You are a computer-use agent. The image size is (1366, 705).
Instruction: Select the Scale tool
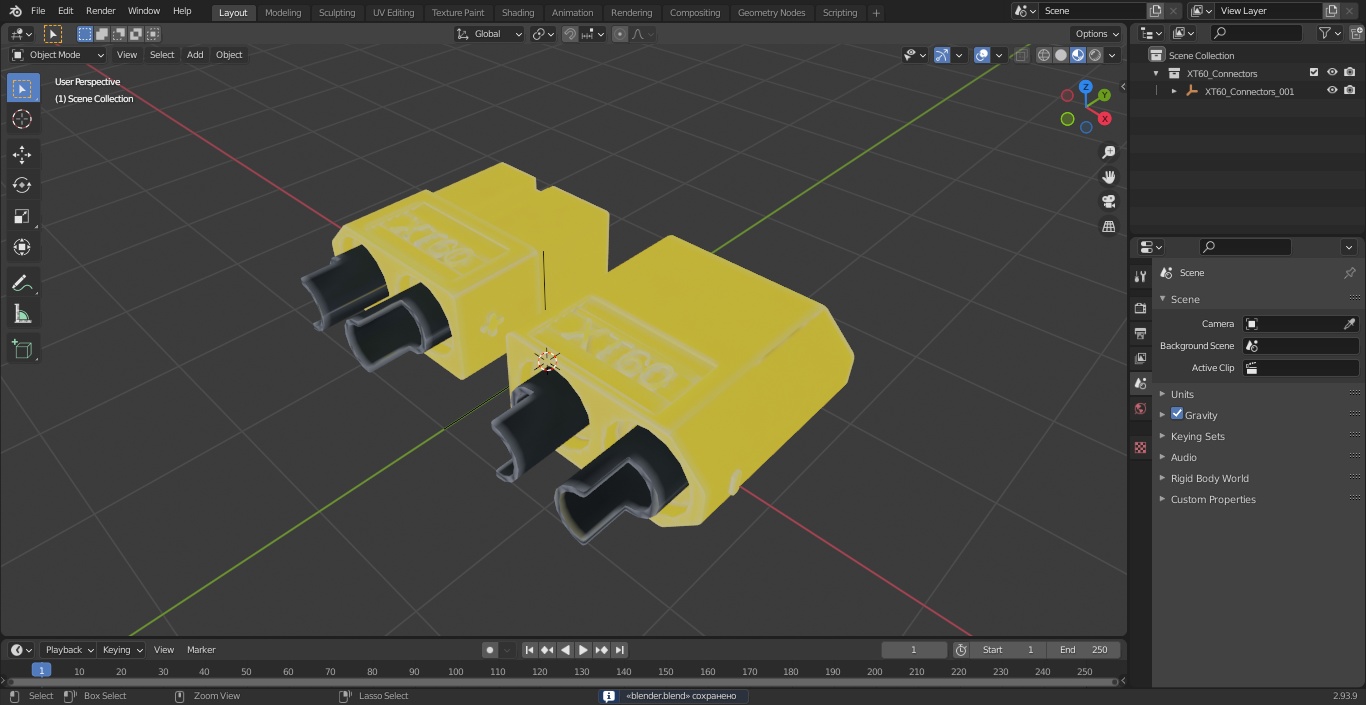[22, 216]
